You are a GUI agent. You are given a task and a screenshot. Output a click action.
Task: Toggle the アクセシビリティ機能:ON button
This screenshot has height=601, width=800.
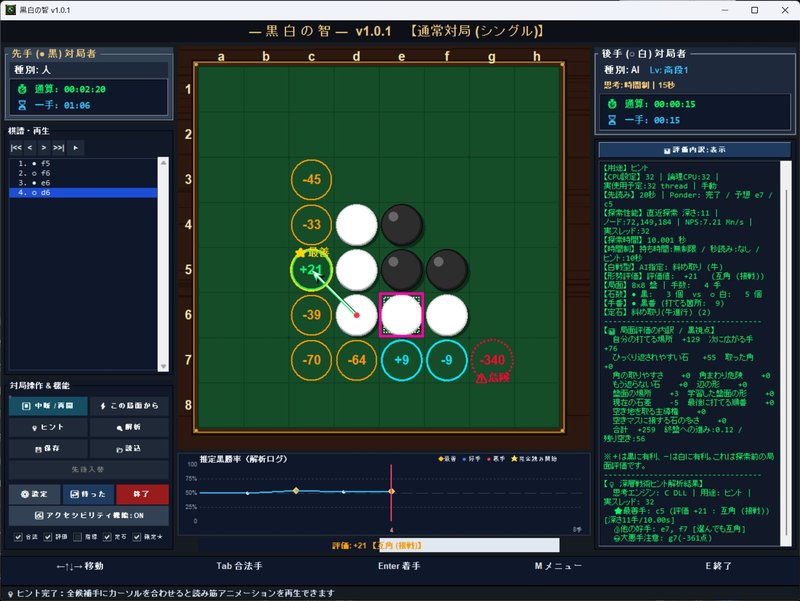(89, 515)
